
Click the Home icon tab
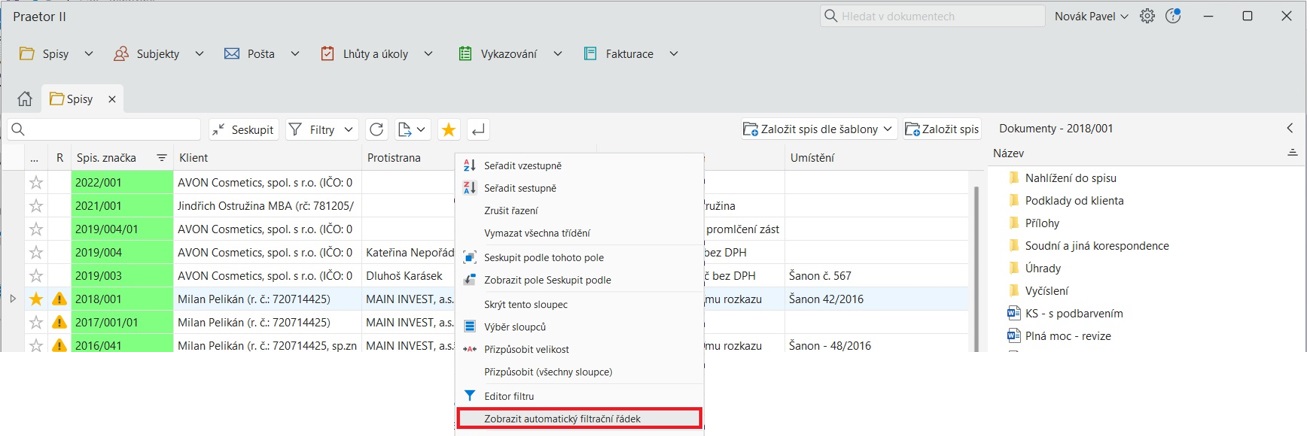(x=25, y=99)
